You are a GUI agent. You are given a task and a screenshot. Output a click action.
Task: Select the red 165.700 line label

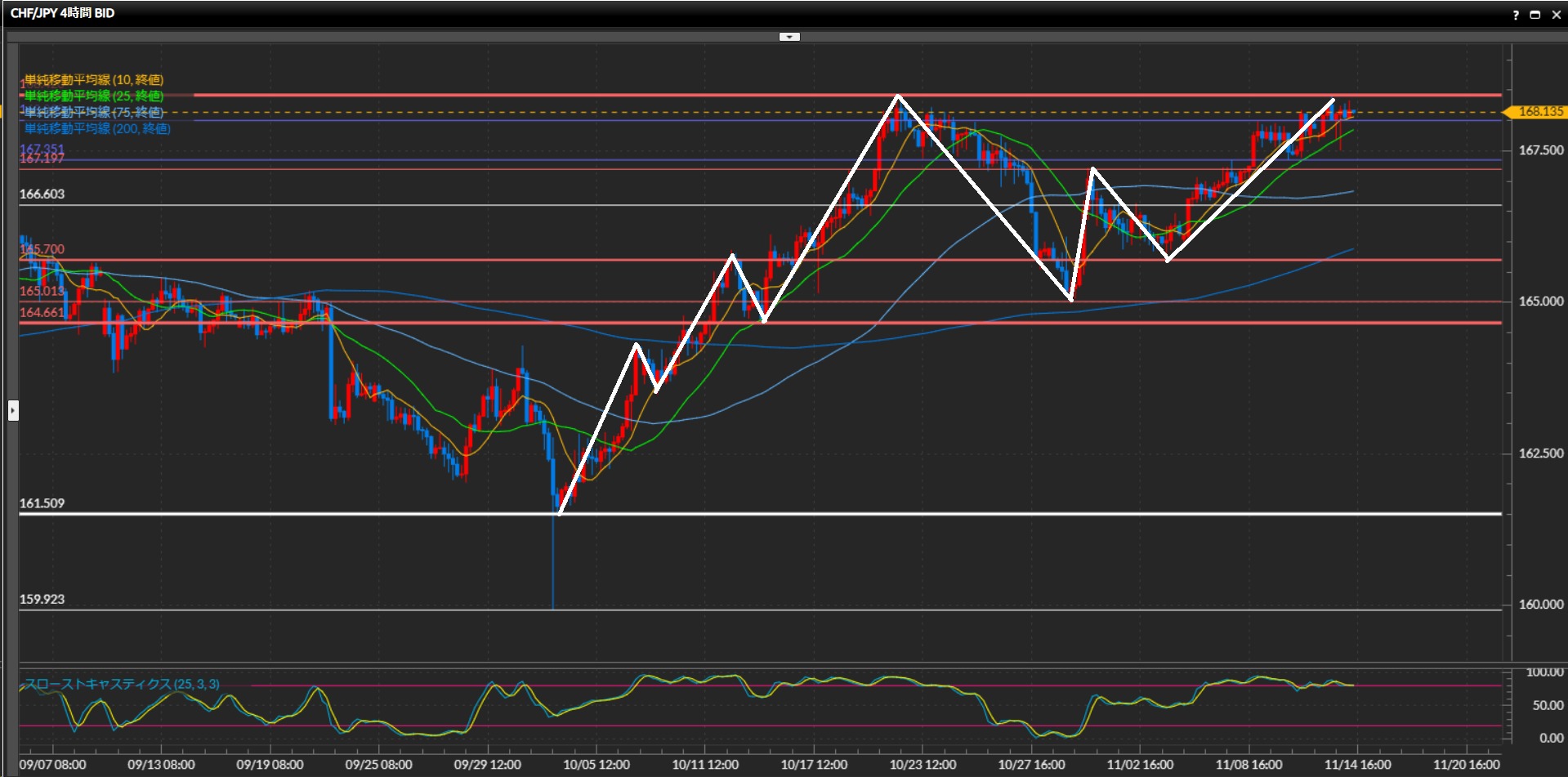click(x=42, y=249)
